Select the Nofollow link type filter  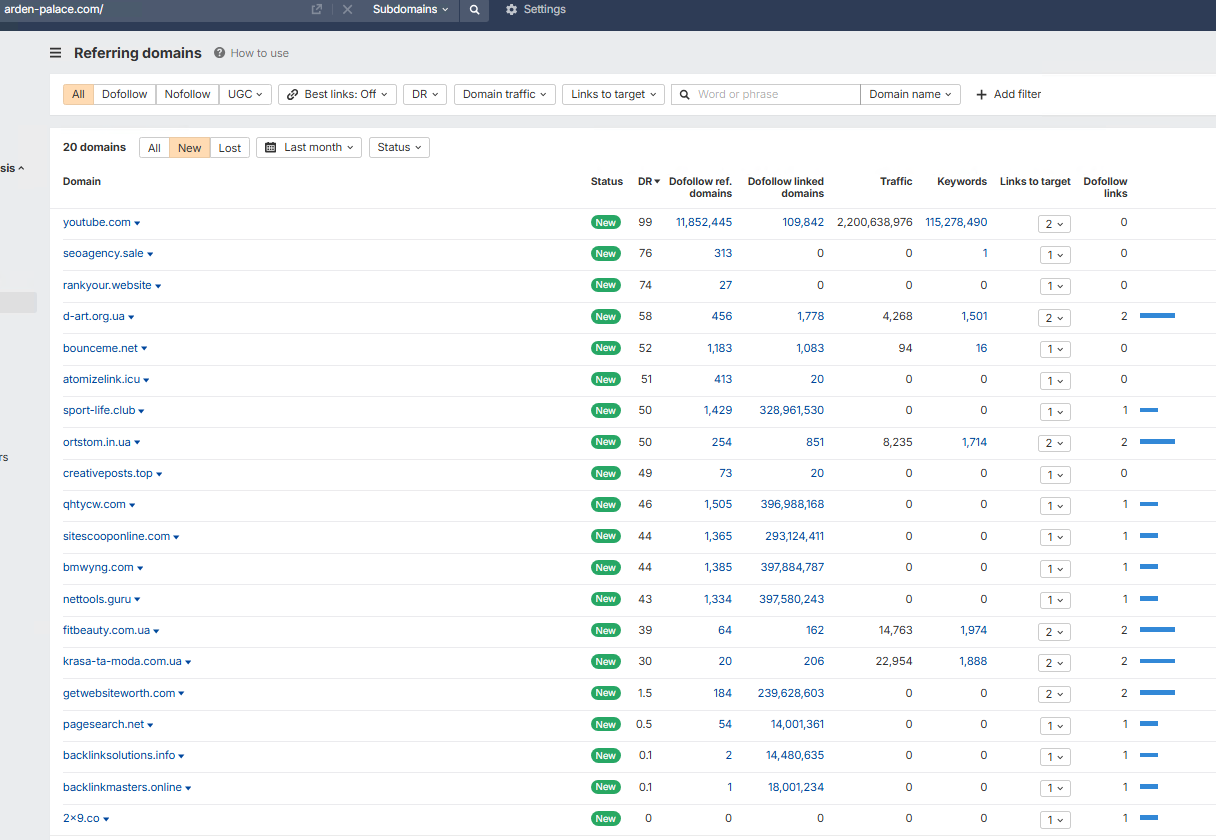pyautogui.click(x=187, y=94)
